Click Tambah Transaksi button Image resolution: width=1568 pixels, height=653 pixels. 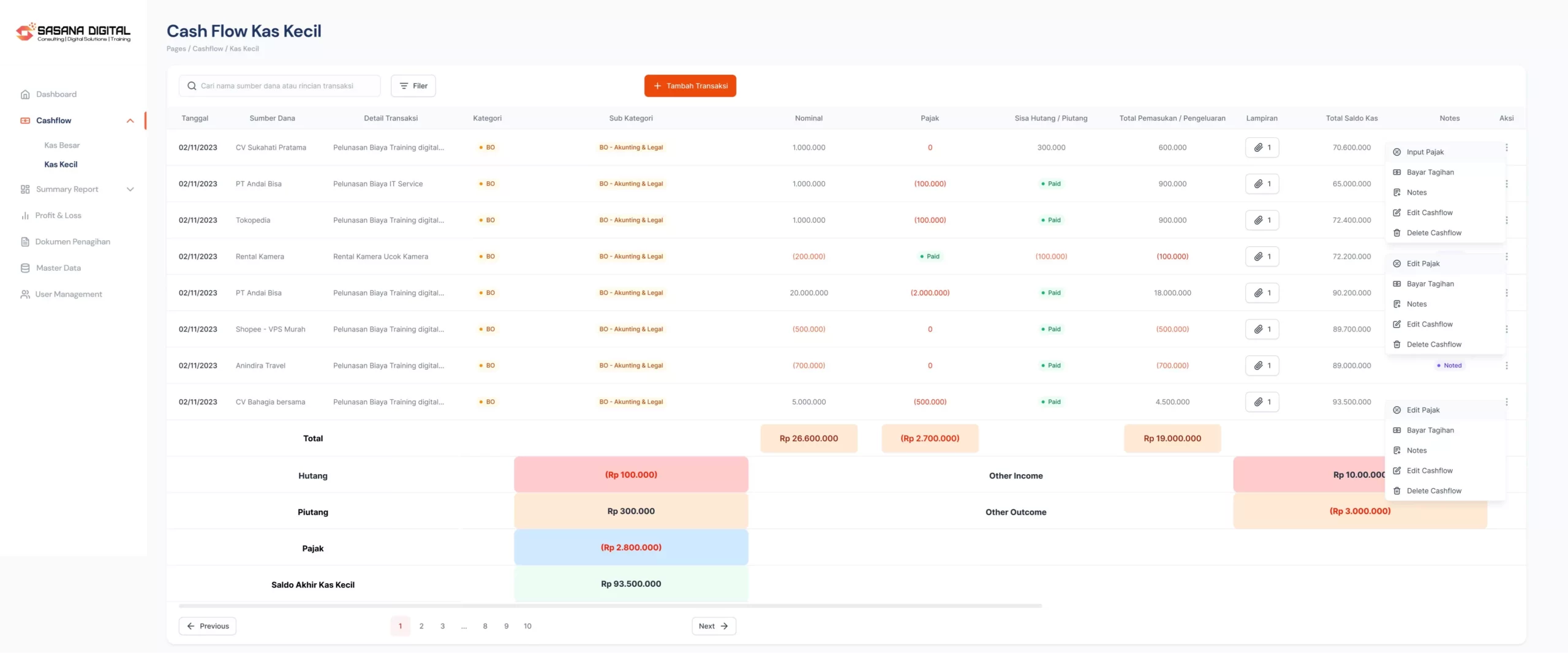tap(690, 86)
